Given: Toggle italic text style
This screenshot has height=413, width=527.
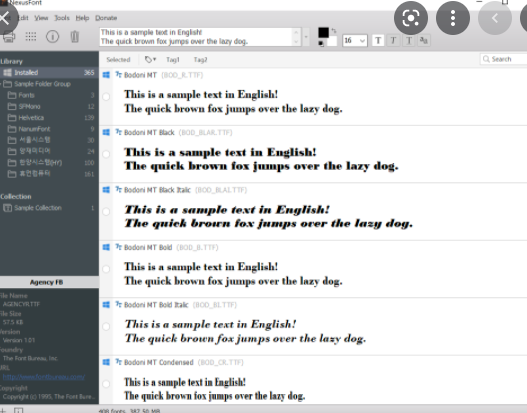Looking at the screenshot, I should pos(393,41).
